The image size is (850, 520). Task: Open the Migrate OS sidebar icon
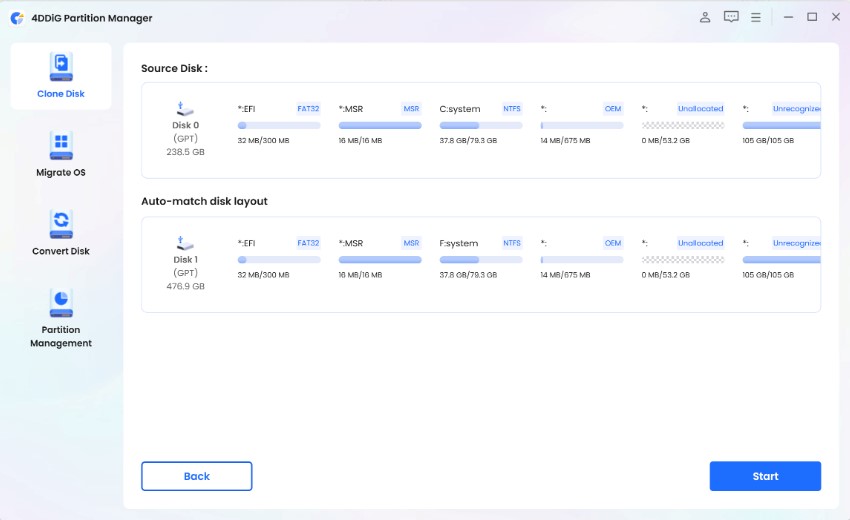(x=61, y=145)
